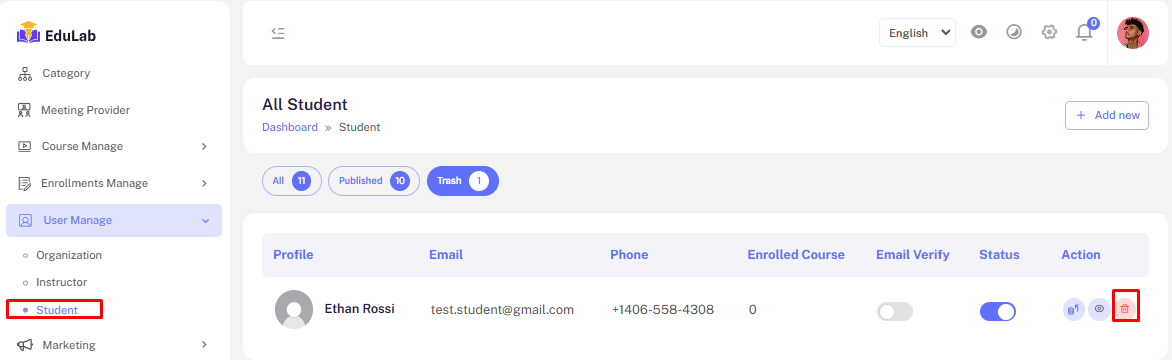This screenshot has height=360, width=1172.
Task: Toggle Status switch for Ethan Rossi
Action: coord(998,311)
